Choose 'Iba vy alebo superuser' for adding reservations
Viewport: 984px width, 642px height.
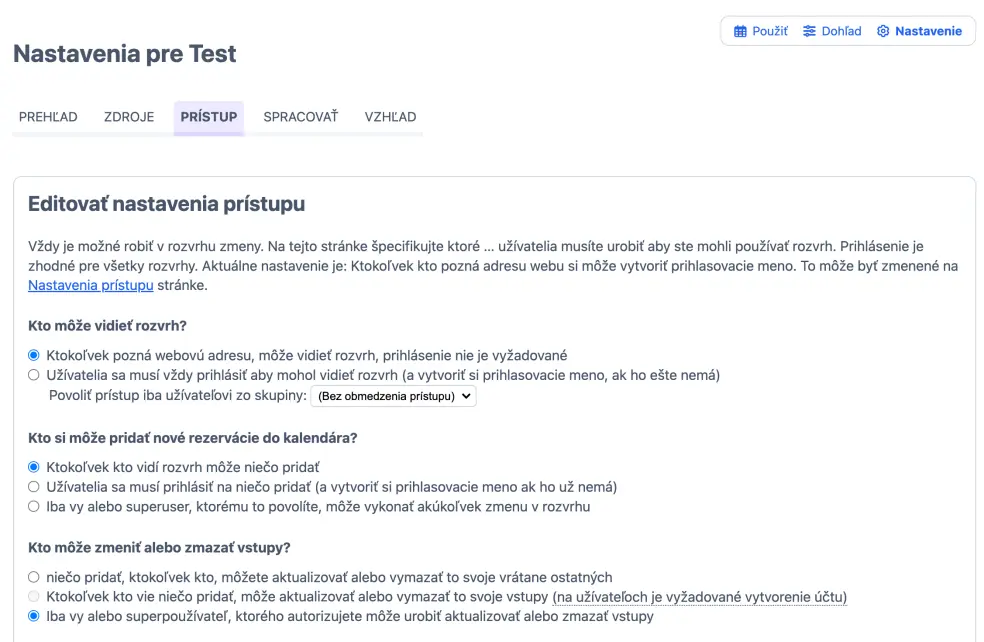click(34, 506)
